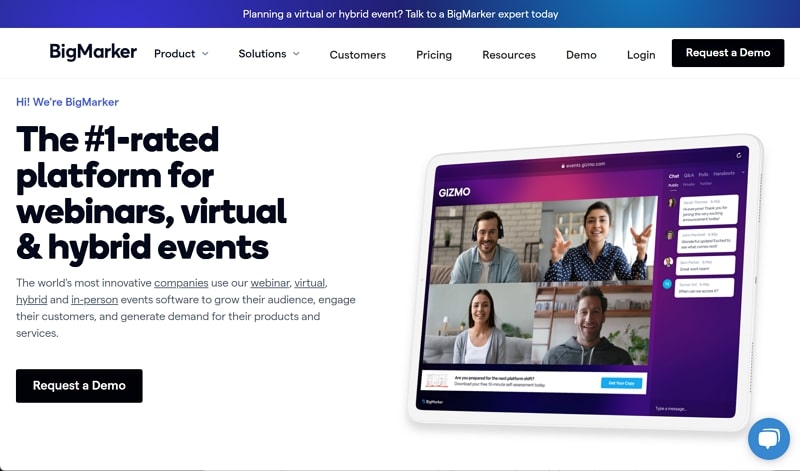The image size is (800, 471).
Task: Open the live chat bubble icon
Action: pos(769,438)
